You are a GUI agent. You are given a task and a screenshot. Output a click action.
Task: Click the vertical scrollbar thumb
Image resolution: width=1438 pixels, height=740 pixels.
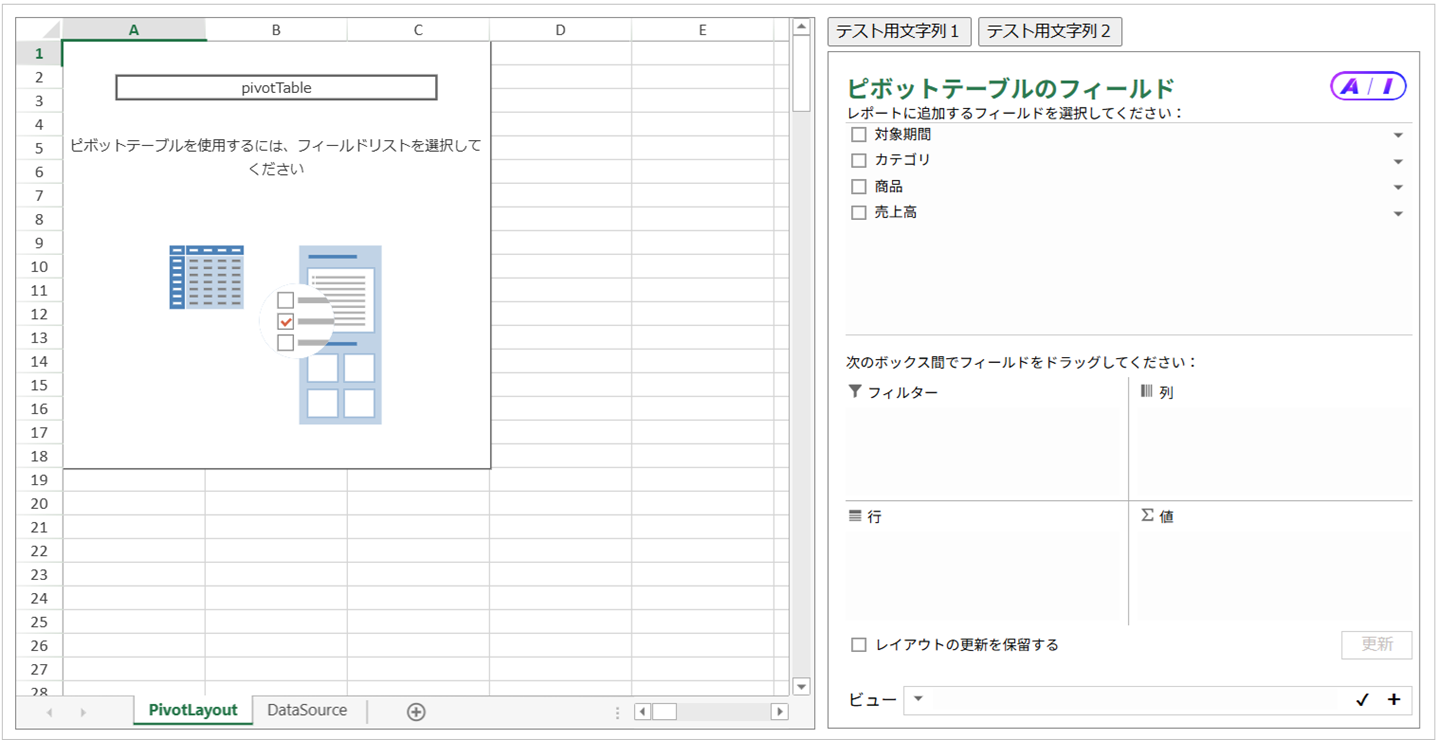[801, 75]
